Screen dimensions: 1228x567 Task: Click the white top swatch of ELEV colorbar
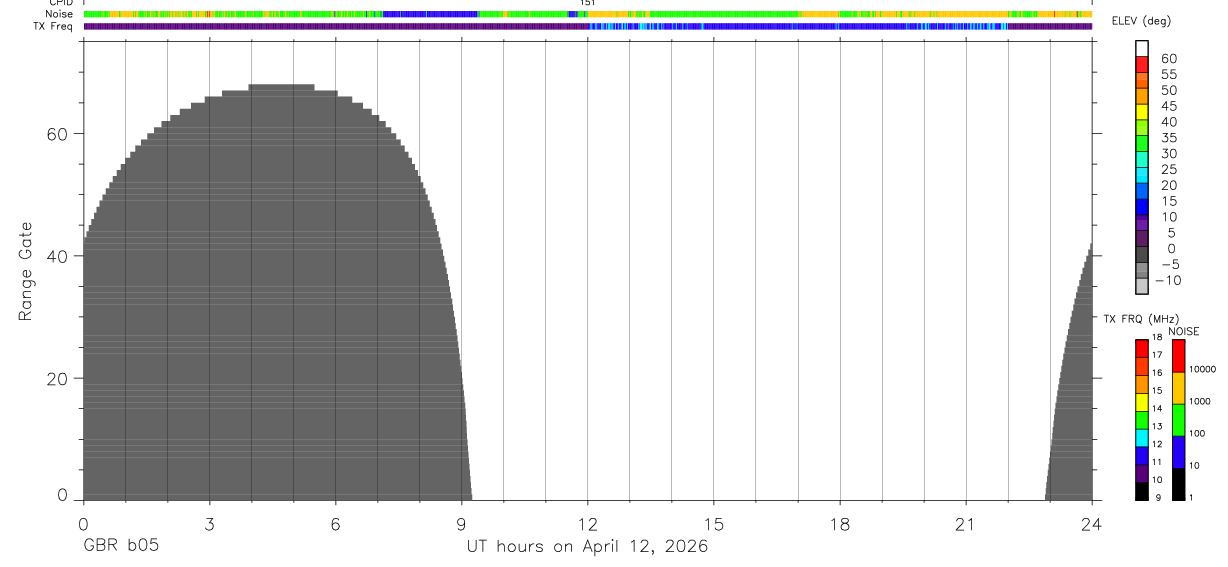1142,48
